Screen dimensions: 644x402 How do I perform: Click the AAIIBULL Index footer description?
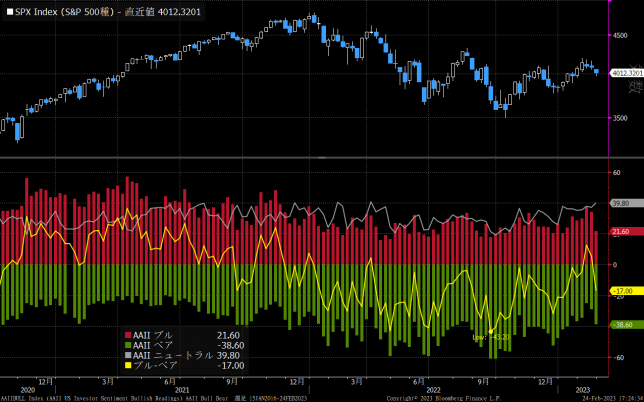click(x=154, y=399)
